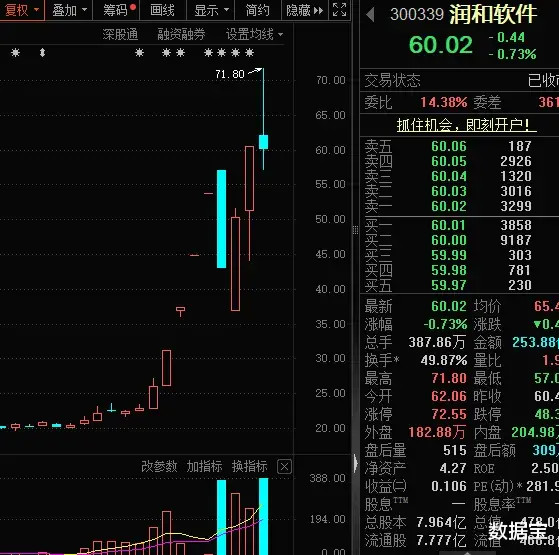Click 换指标 to switch indicator
559x555 pixels.
250,466
